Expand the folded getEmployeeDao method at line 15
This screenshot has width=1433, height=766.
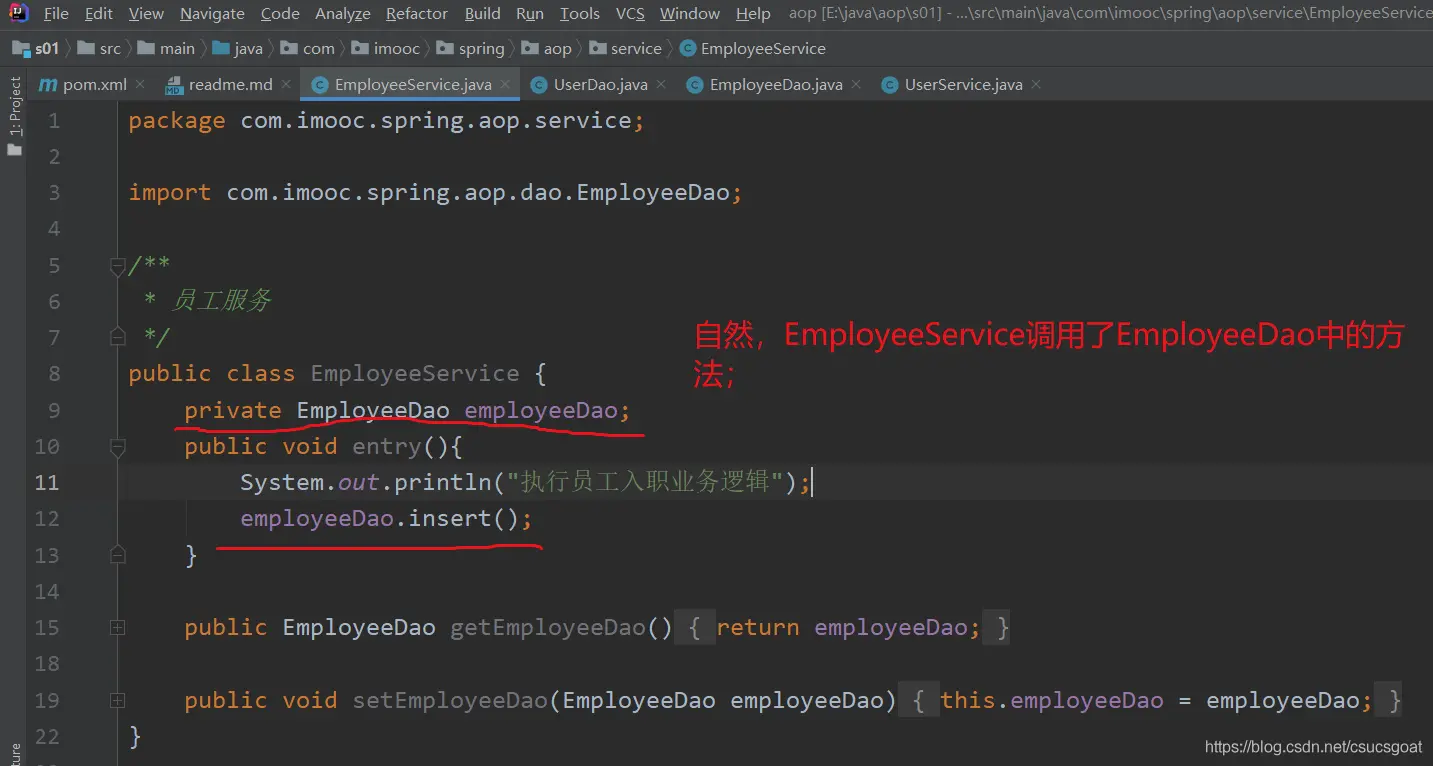117,628
